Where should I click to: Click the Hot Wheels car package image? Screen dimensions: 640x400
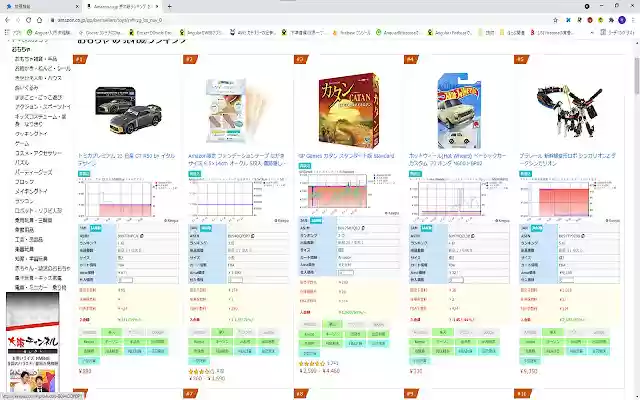pos(459,111)
